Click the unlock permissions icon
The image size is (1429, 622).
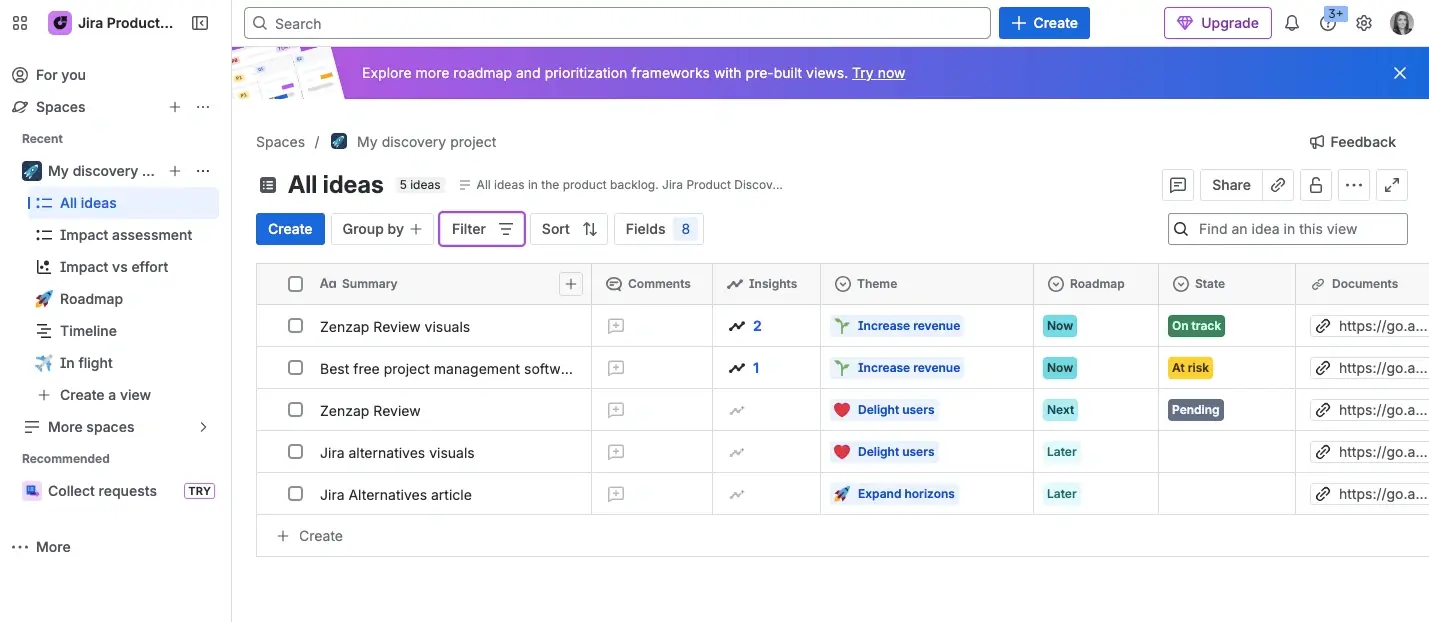[x=1316, y=185]
